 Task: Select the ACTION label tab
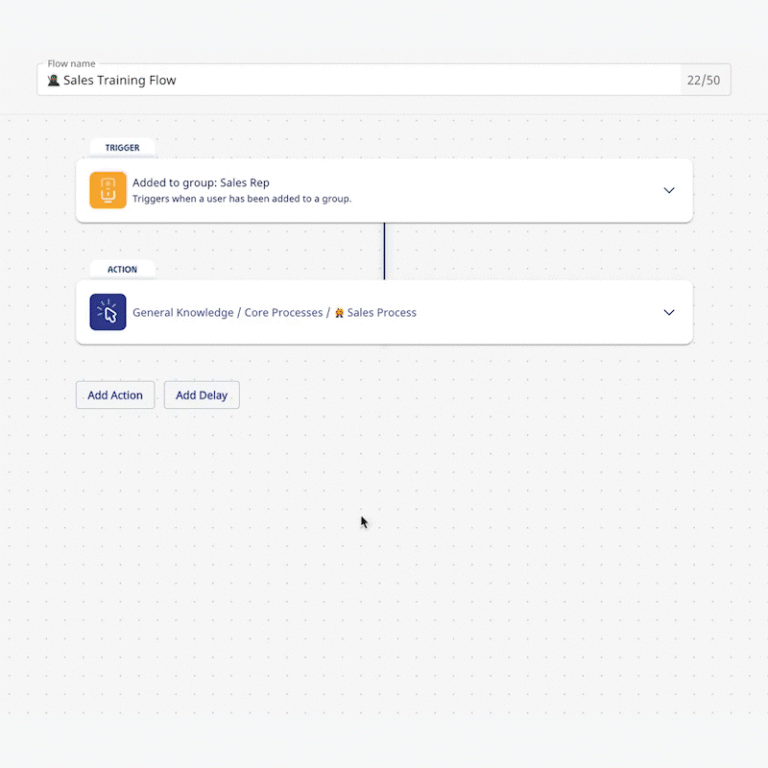122,270
